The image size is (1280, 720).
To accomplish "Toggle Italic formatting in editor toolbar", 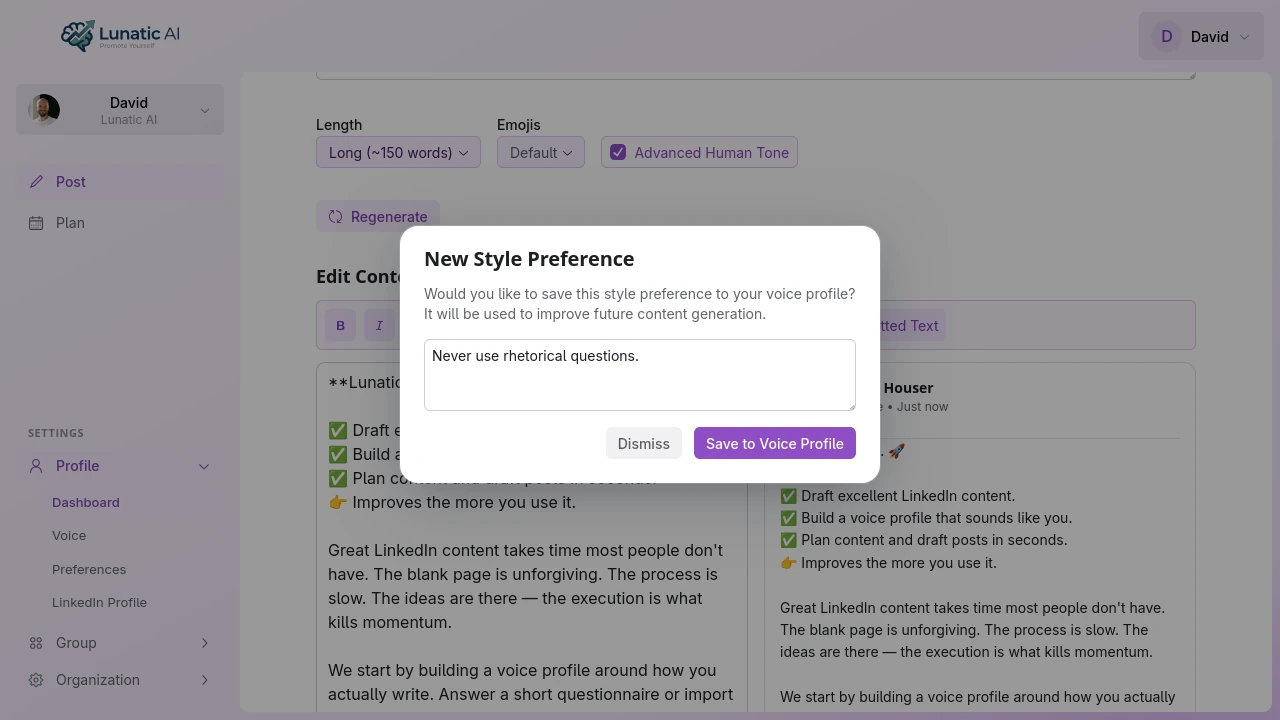I will pyautogui.click(x=379, y=325).
